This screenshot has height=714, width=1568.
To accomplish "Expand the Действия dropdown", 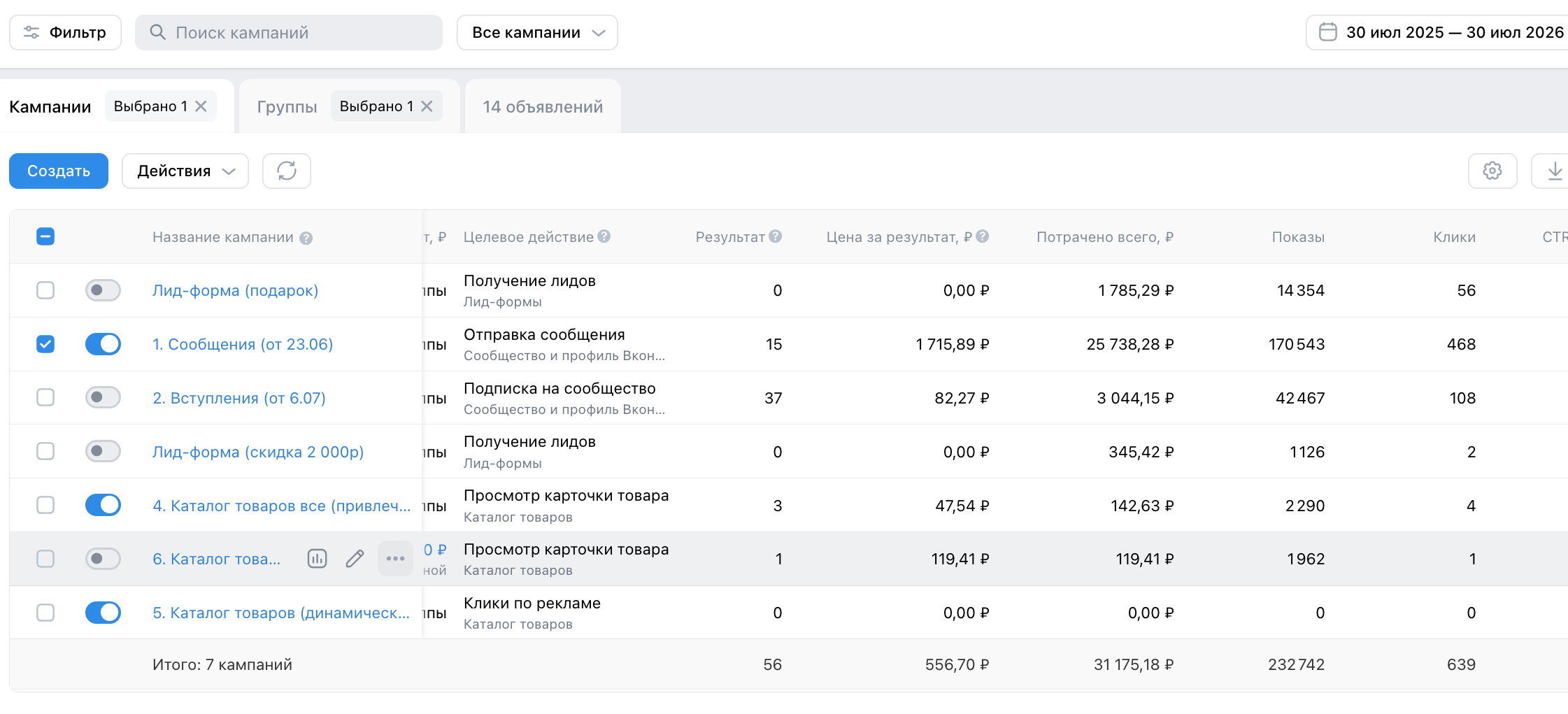I will (x=185, y=171).
